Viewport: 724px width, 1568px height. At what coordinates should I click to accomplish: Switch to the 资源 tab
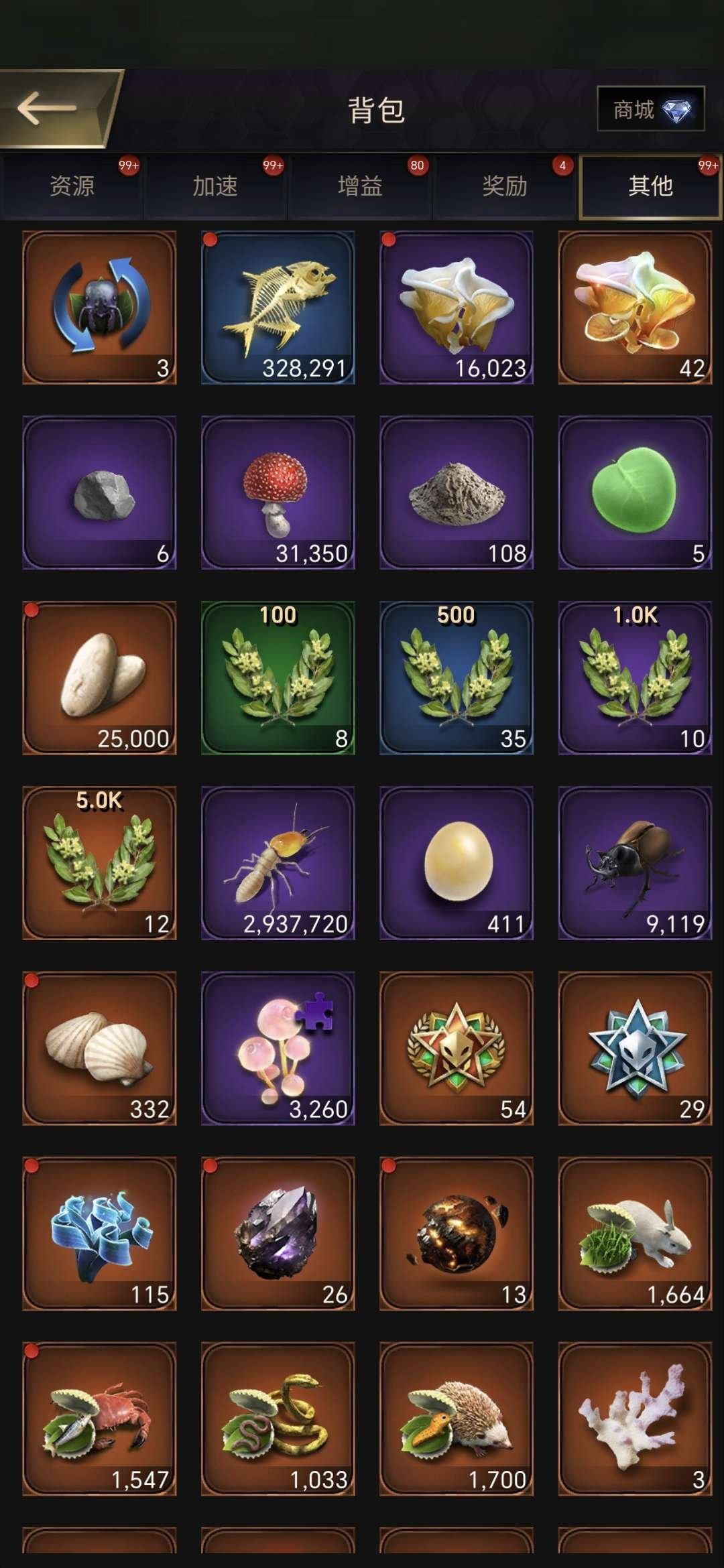pyautogui.click(x=72, y=186)
